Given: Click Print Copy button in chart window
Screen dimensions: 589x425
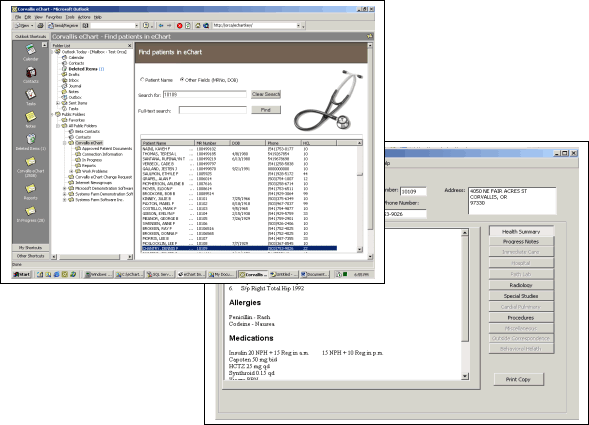Looking at the screenshot, I should (x=518, y=380).
